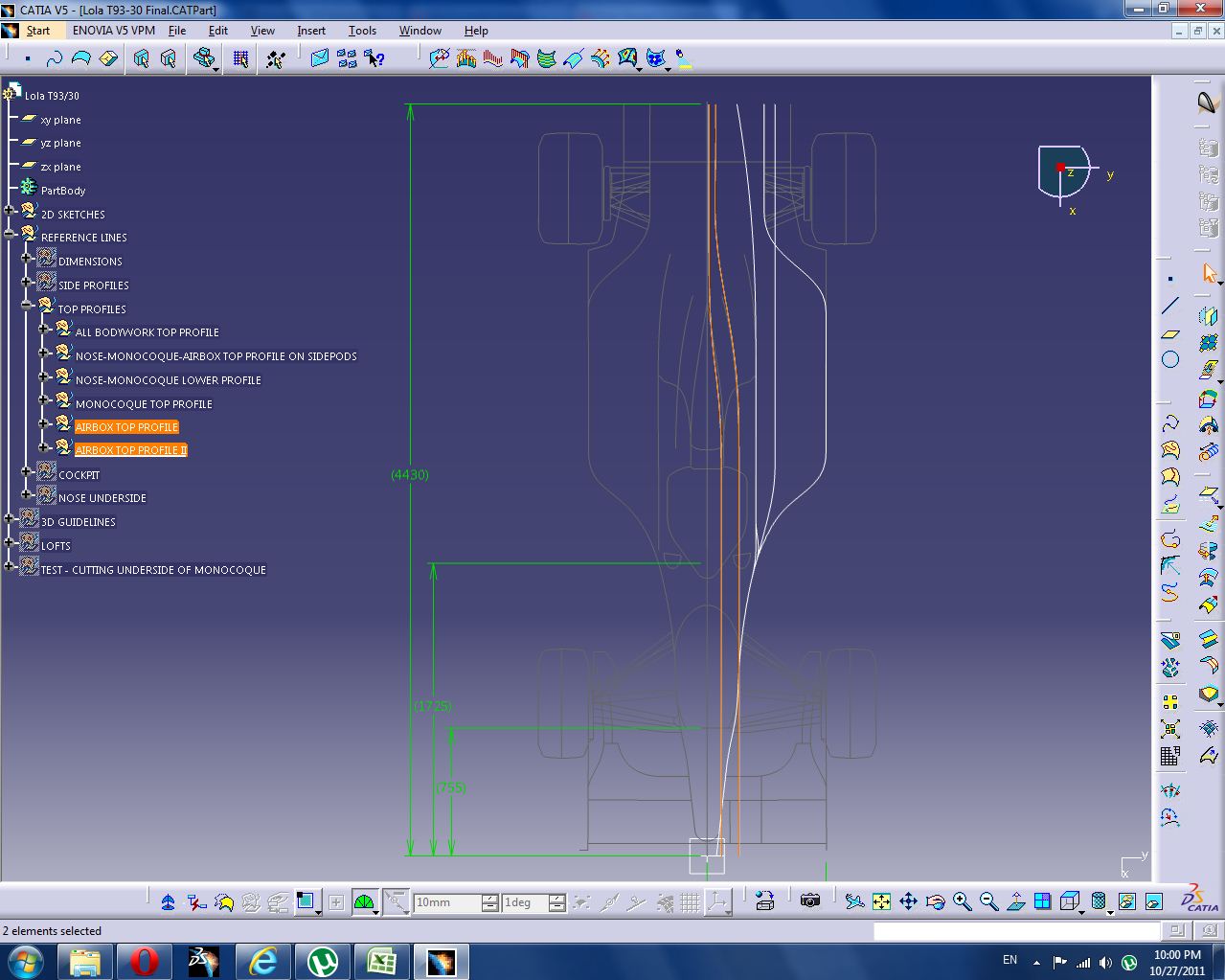The width and height of the screenshot is (1225, 980).
Task: Open the Help menu
Action: 476,31
